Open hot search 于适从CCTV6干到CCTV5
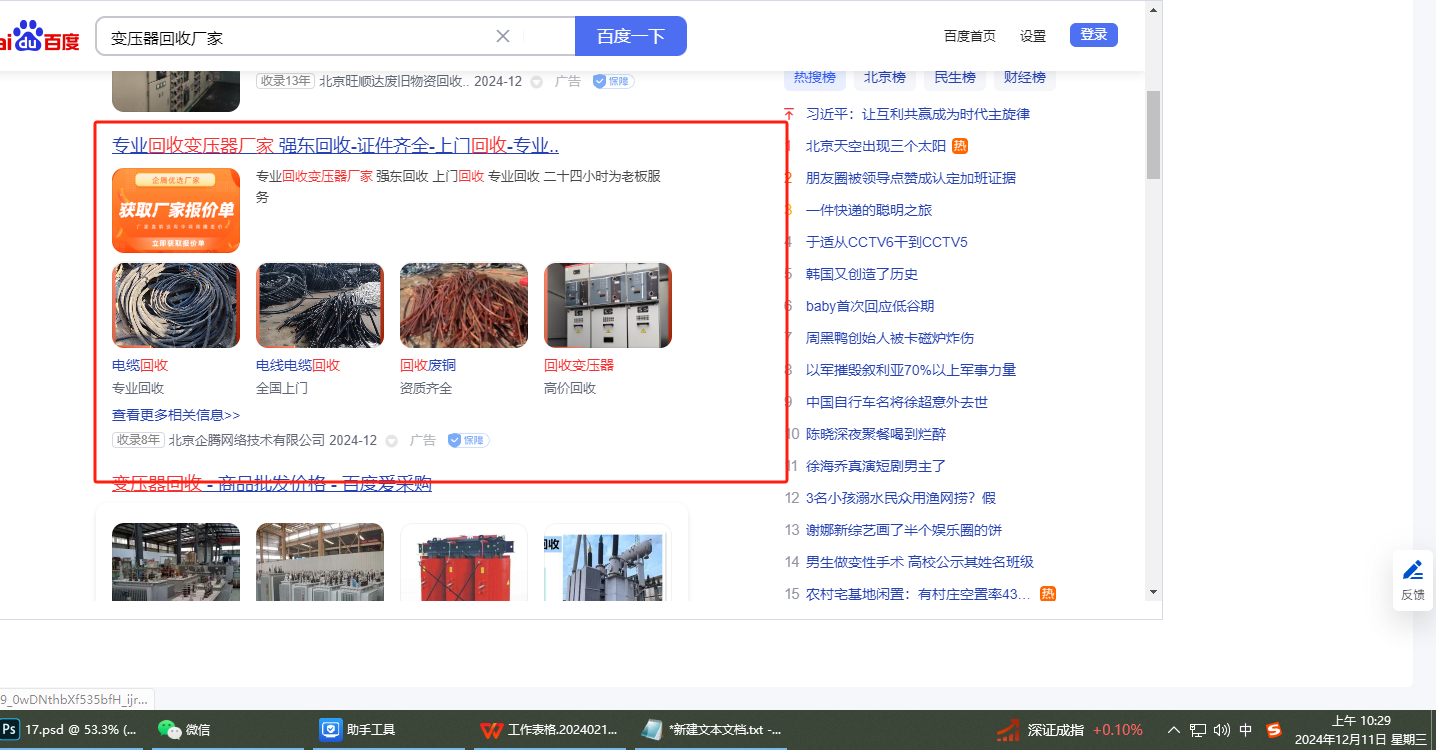1436x750 pixels. click(x=887, y=242)
